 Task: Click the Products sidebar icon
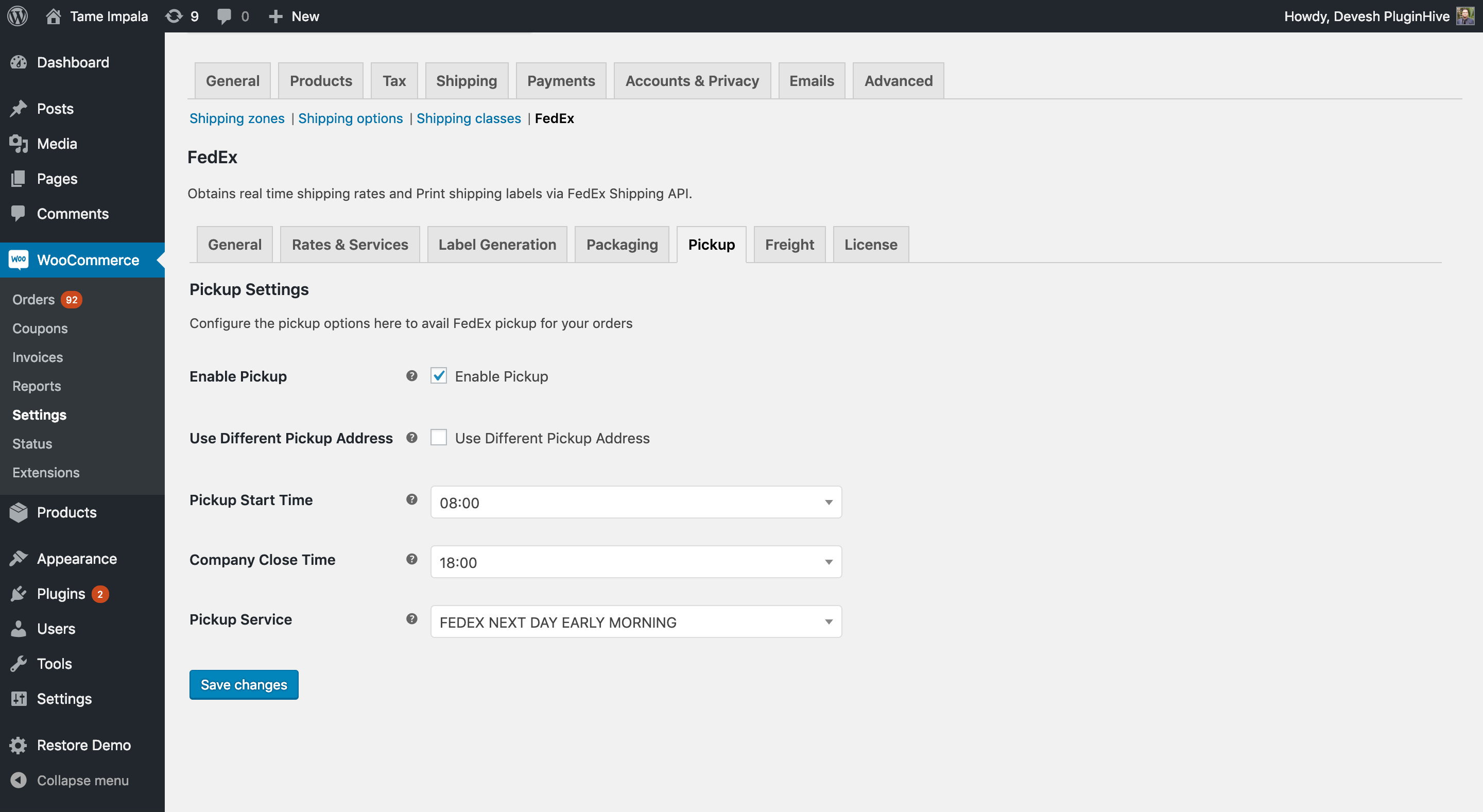(20, 512)
